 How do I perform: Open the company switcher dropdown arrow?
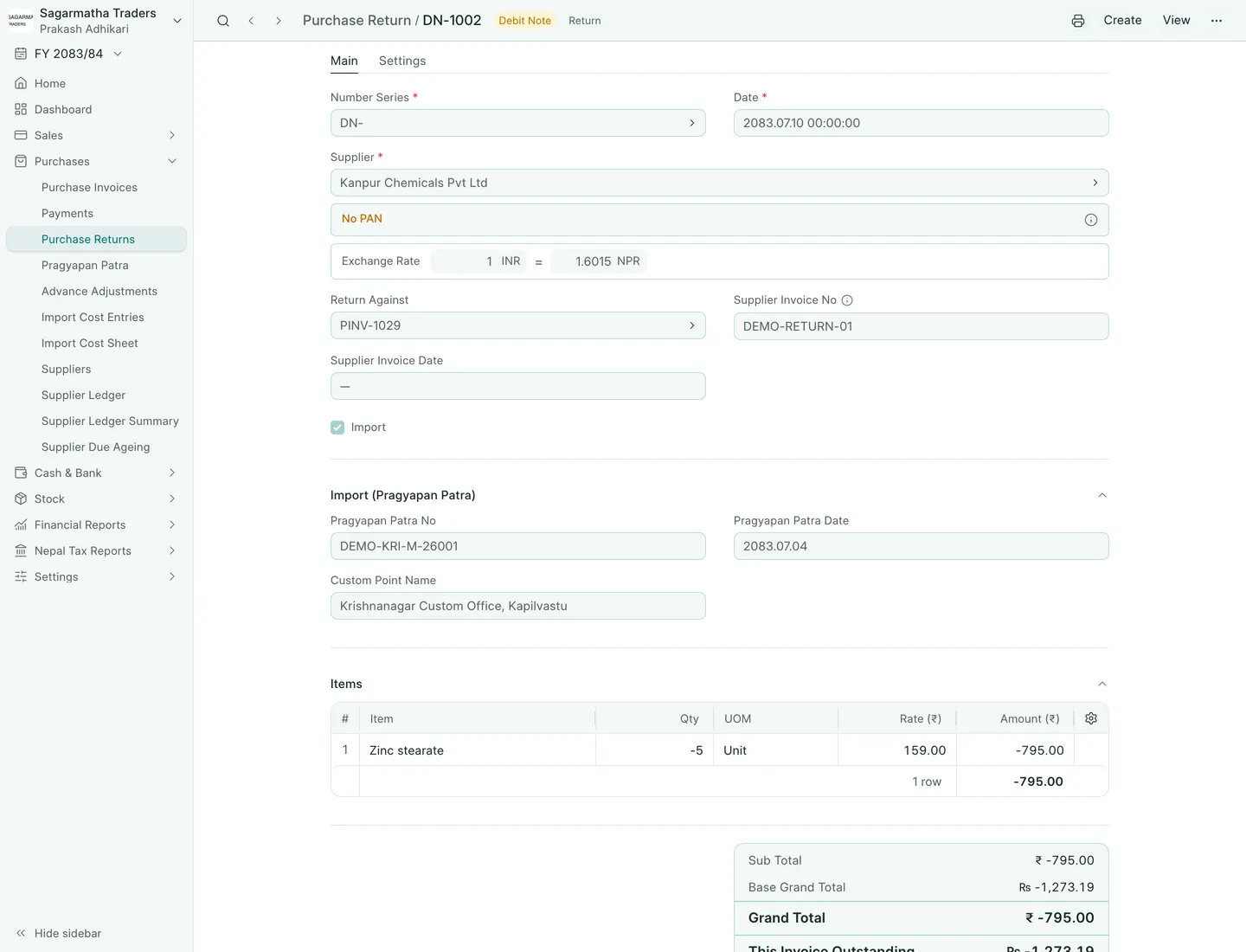[x=177, y=21]
